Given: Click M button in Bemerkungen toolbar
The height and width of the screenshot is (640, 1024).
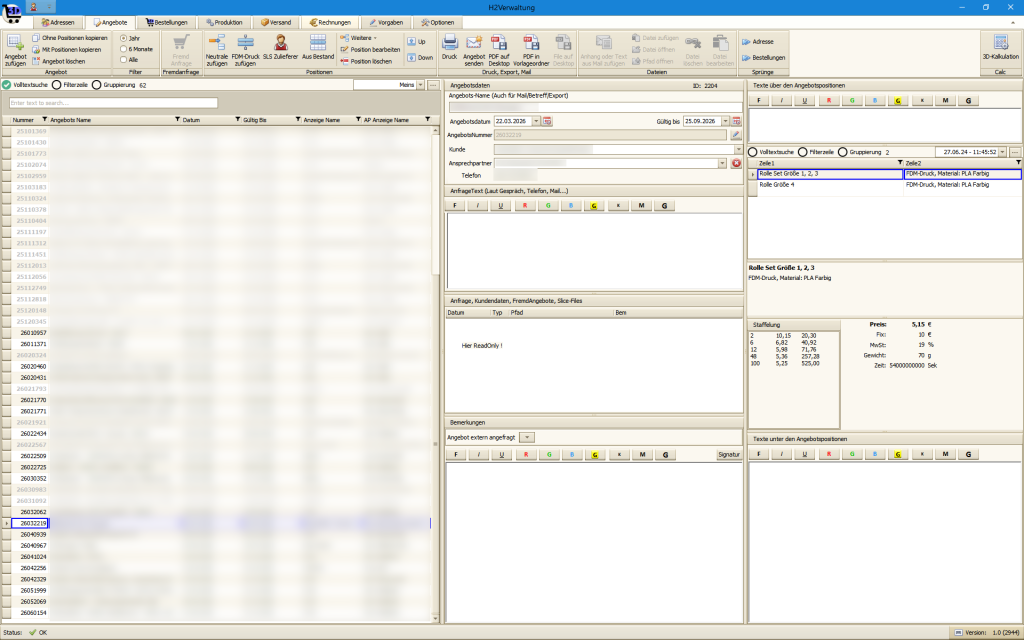Looking at the screenshot, I should coord(643,455).
